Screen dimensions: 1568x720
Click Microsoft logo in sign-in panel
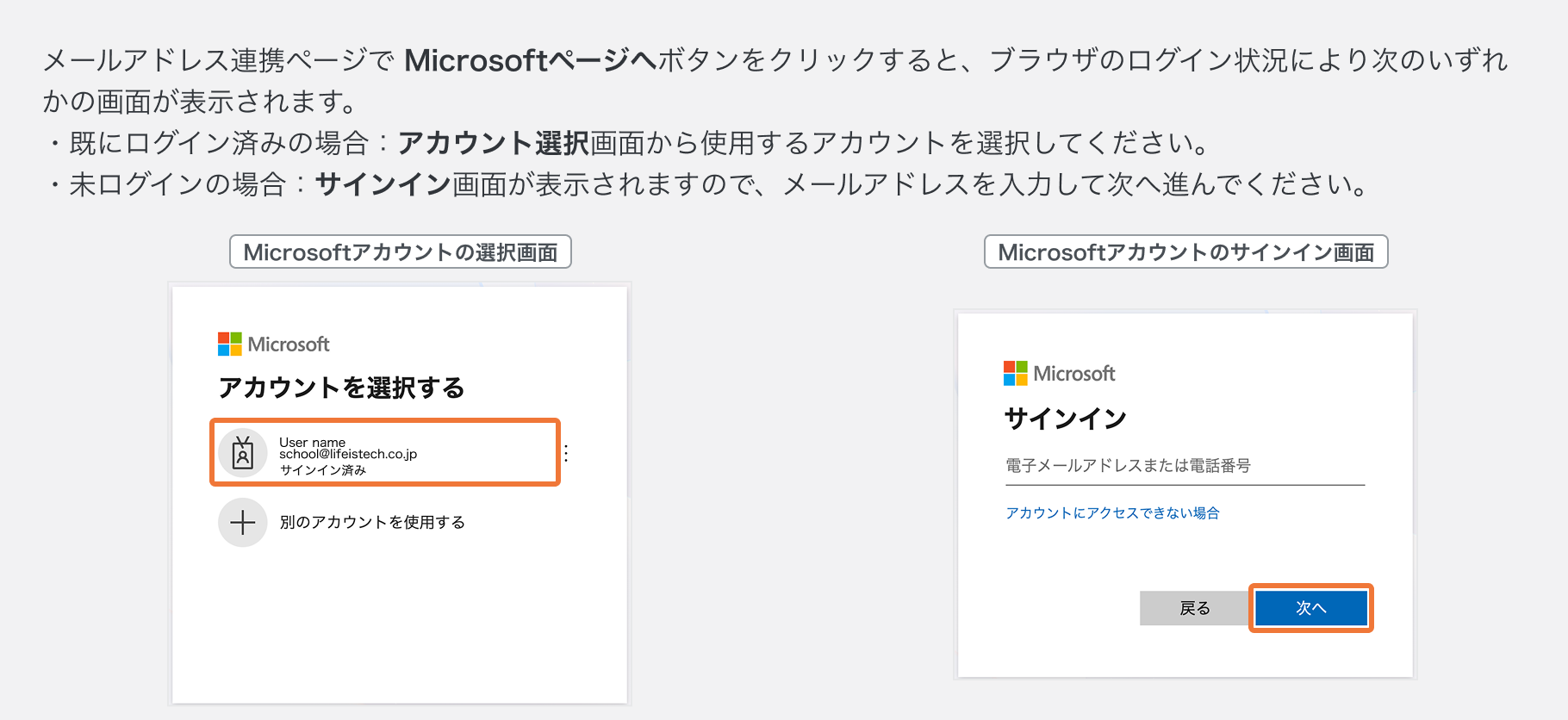(1016, 374)
